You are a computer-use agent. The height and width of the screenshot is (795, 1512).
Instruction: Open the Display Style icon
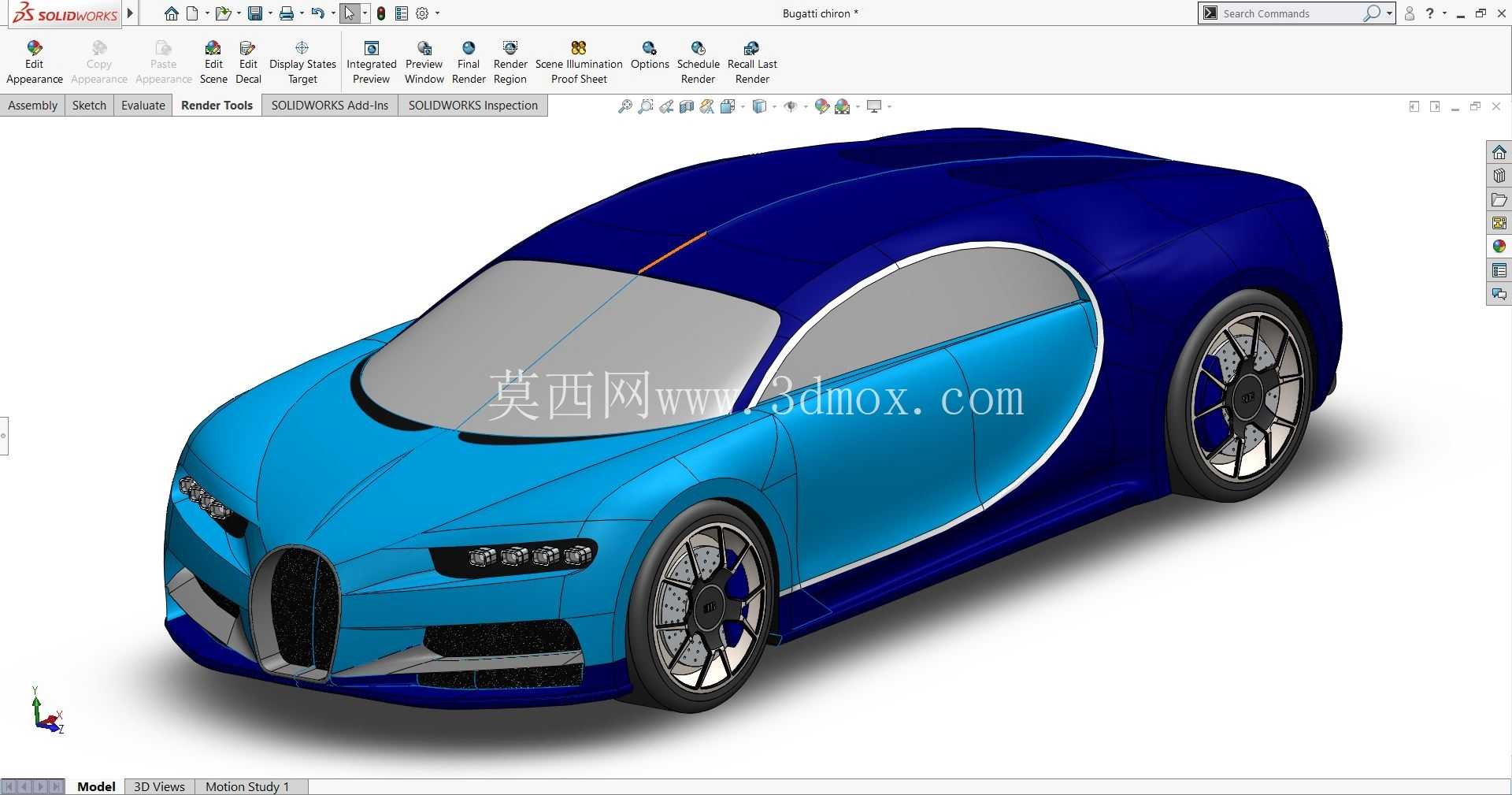[x=759, y=106]
